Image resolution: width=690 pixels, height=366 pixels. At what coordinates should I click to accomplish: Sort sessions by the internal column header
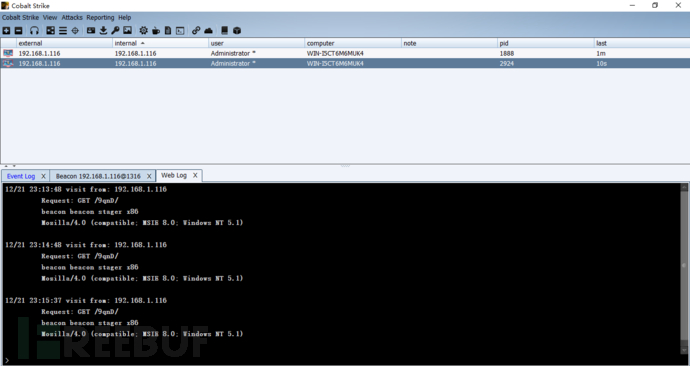(x=161, y=43)
